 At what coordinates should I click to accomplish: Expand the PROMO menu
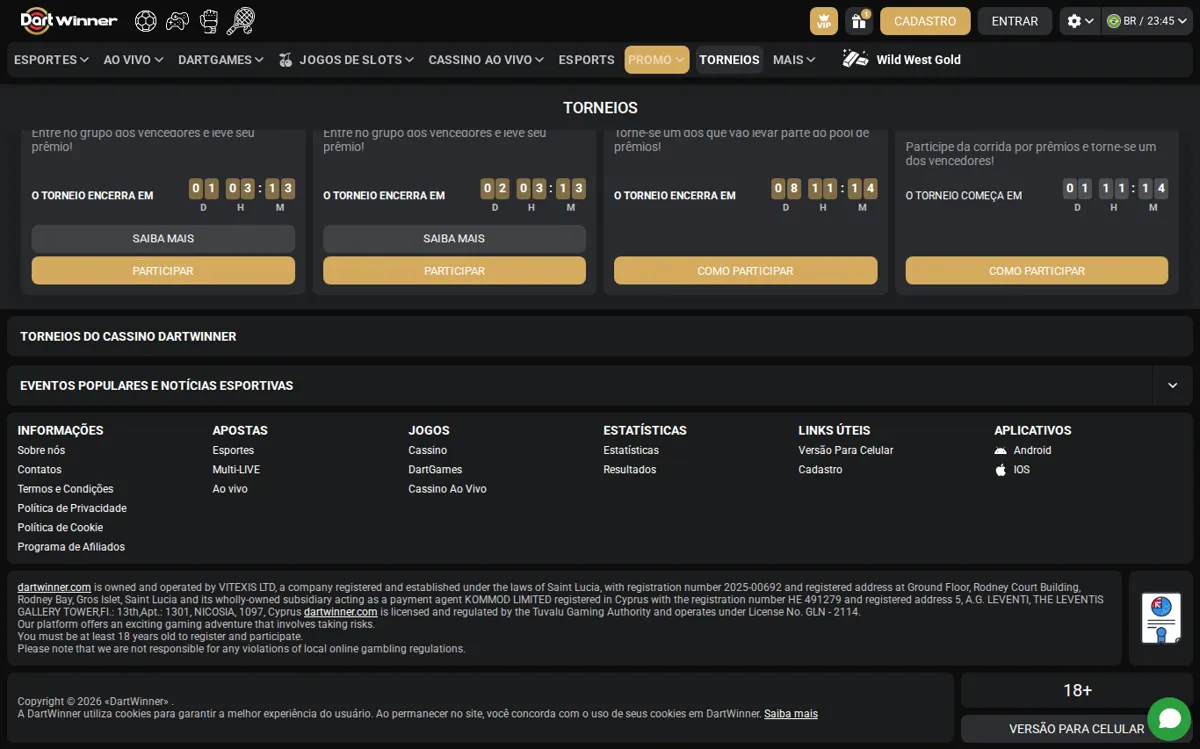click(657, 60)
